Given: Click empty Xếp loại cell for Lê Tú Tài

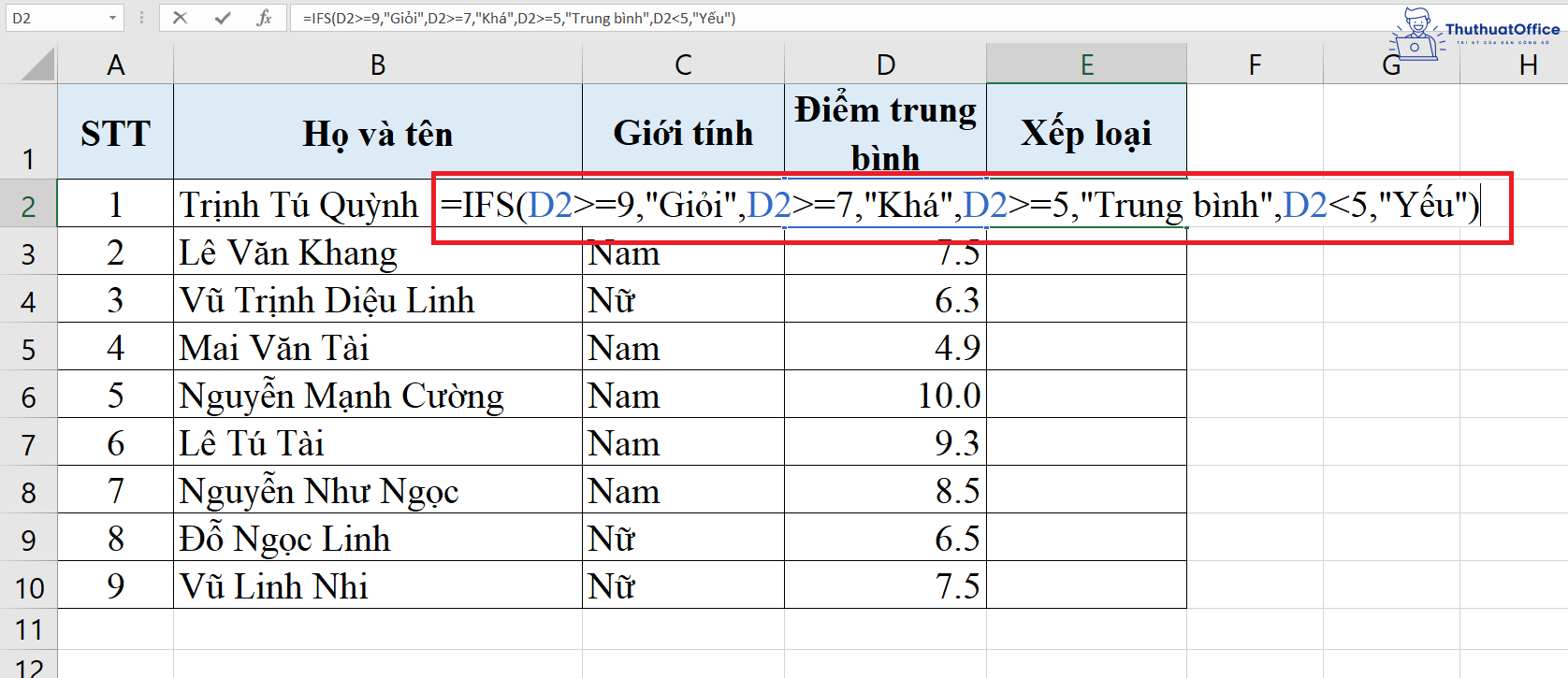Looking at the screenshot, I should click(x=1086, y=442).
